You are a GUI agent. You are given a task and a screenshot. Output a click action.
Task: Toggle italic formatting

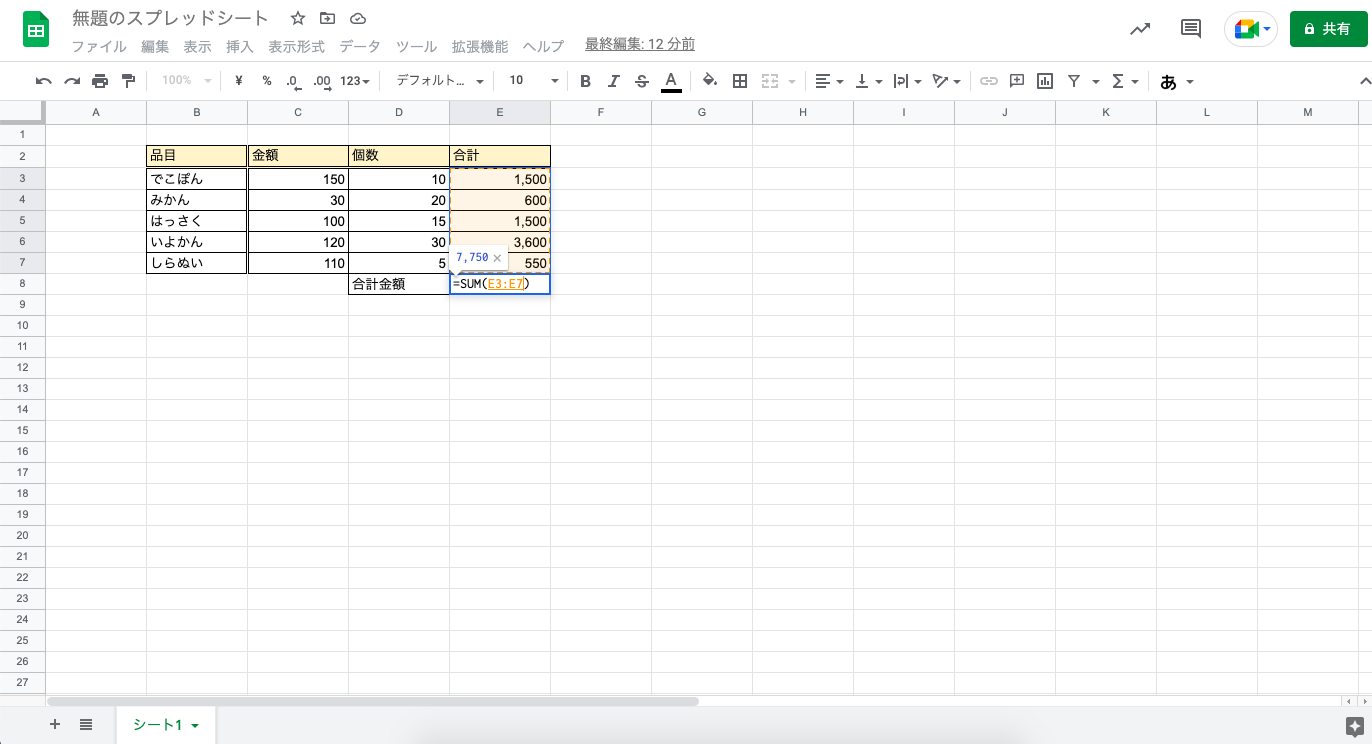[x=613, y=81]
